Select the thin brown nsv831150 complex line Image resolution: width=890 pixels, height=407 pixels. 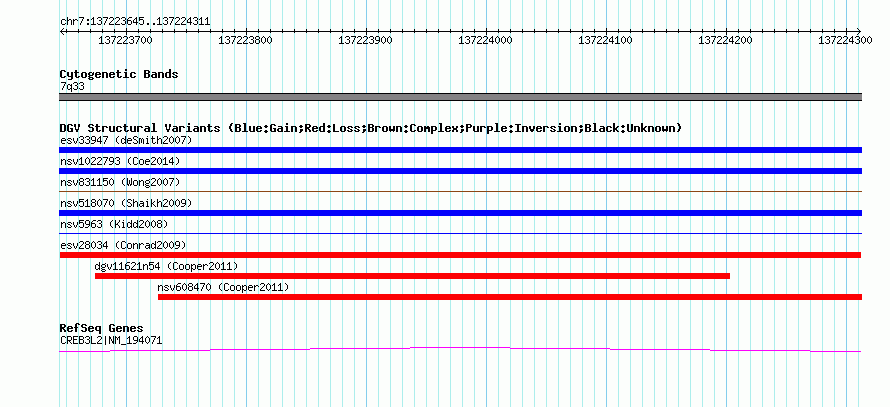point(460,192)
